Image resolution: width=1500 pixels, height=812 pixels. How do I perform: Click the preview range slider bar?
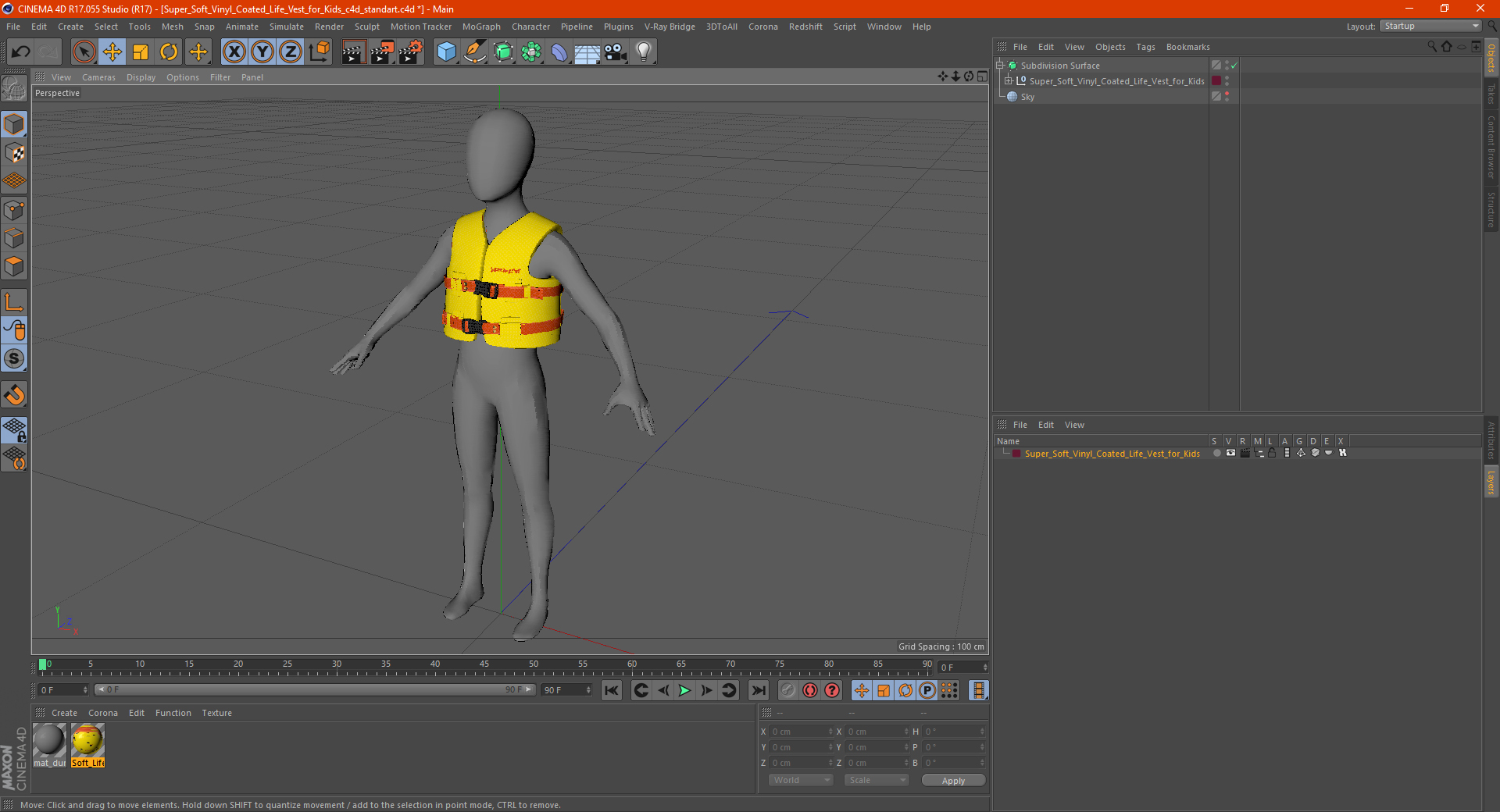pyautogui.click(x=315, y=689)
